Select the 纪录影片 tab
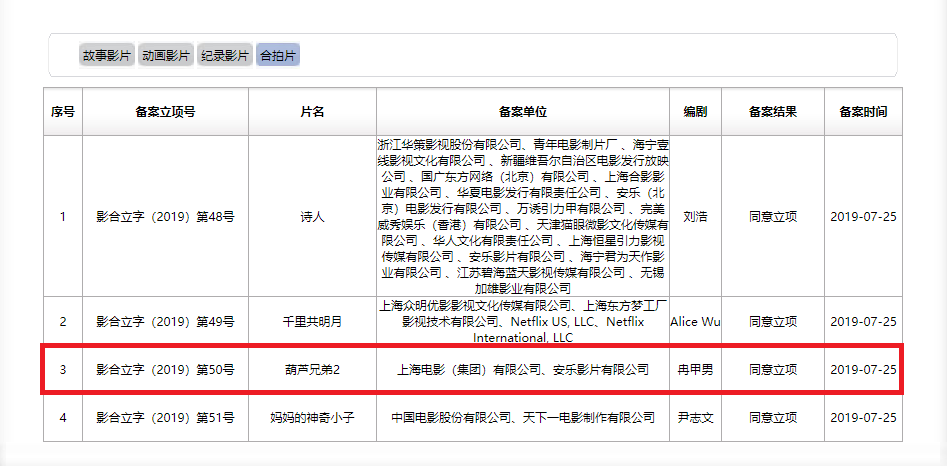This screenshot has width=947, height=466. click(225, 56)
